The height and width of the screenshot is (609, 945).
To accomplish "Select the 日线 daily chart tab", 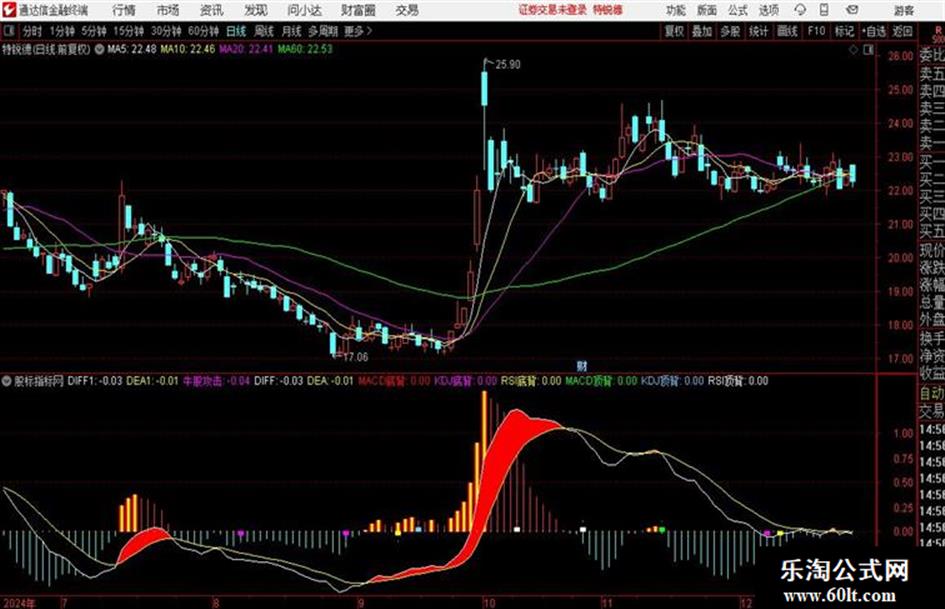I will pyautogui.click(x=236, y=31).
